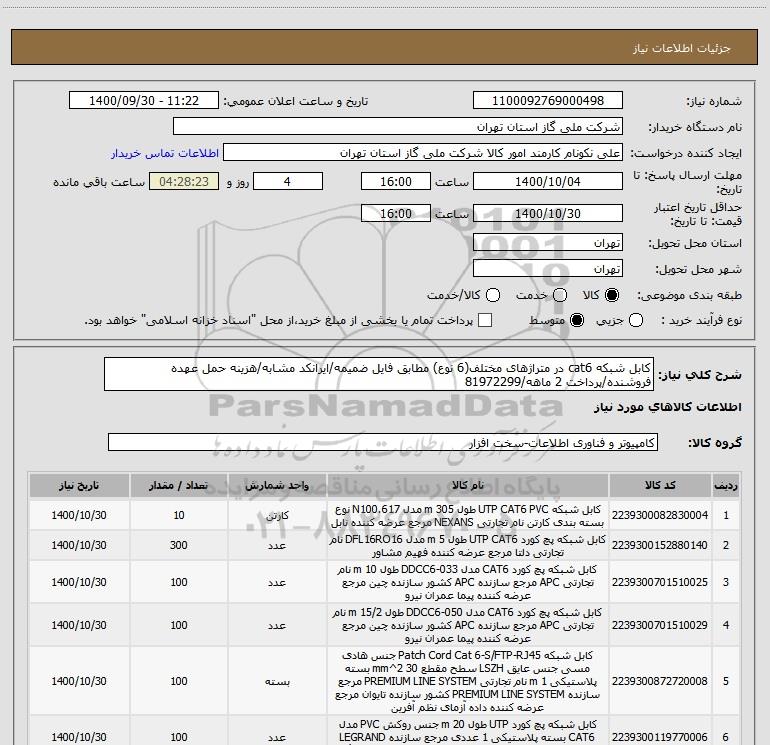
Task: Click the response deadline time 16:00 field
Action: point(396,181)
